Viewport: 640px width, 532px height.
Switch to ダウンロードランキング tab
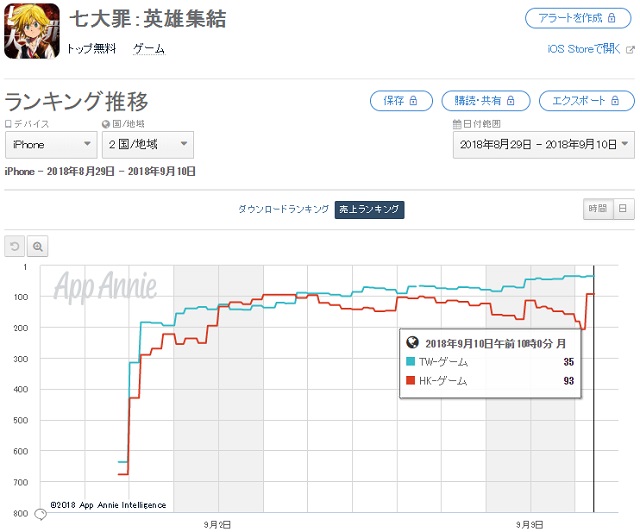coord(284,209)
